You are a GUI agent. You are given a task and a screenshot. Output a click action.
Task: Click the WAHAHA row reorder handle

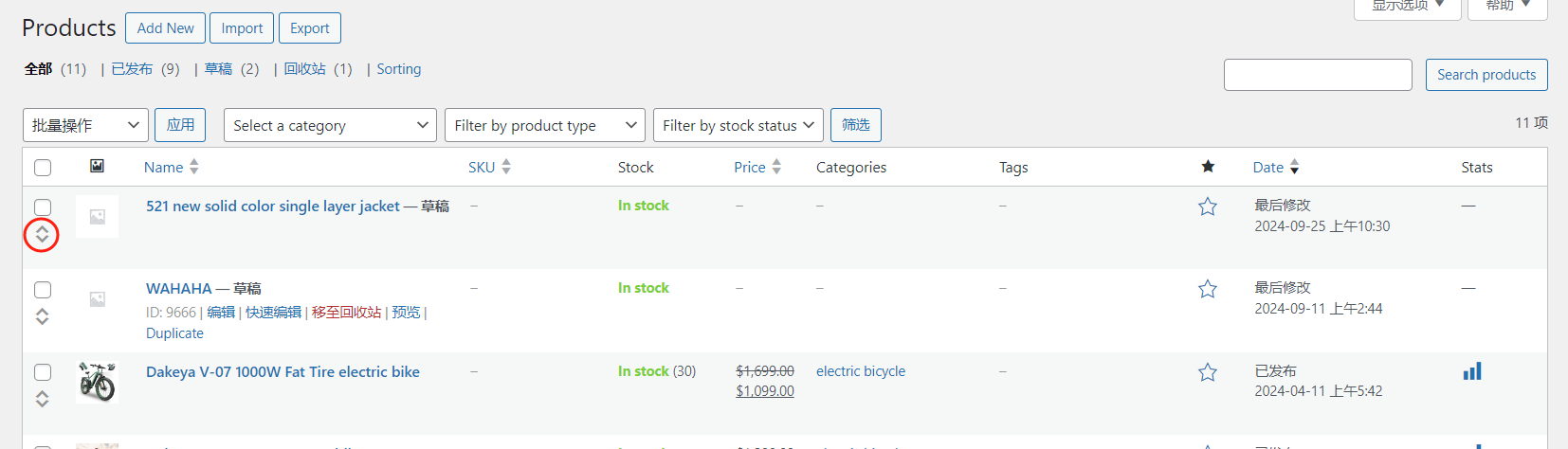pyautogui.click(x=42, y=316)
